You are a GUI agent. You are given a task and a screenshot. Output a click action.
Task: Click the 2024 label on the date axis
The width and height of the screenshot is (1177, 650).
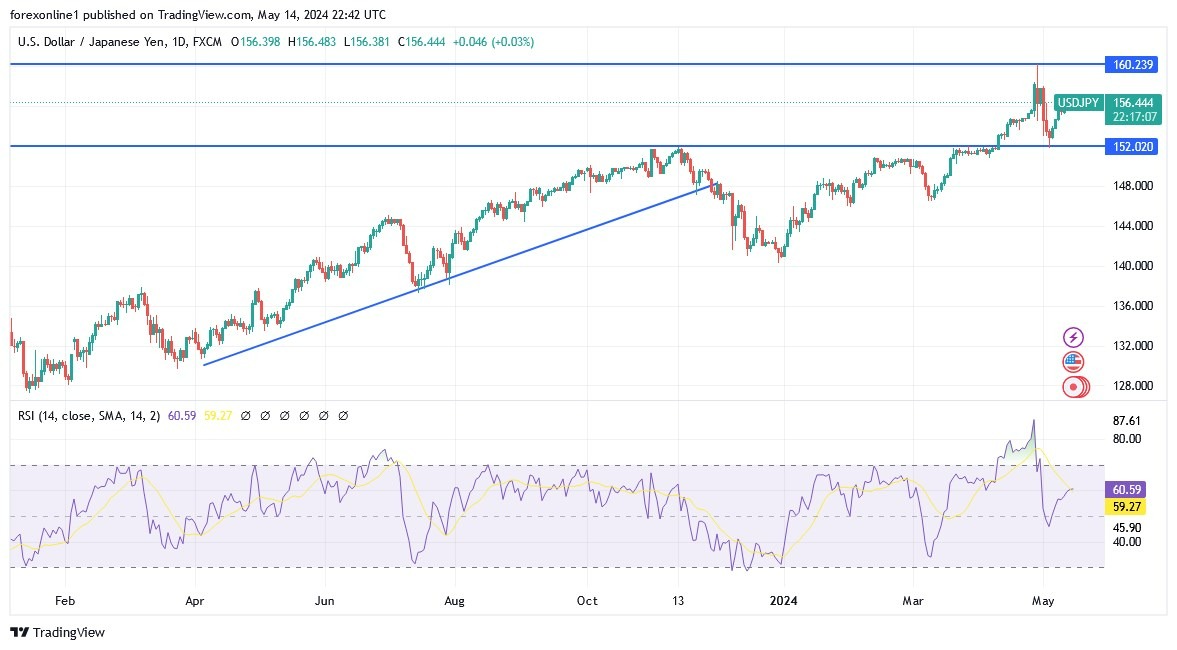[784, 601]
